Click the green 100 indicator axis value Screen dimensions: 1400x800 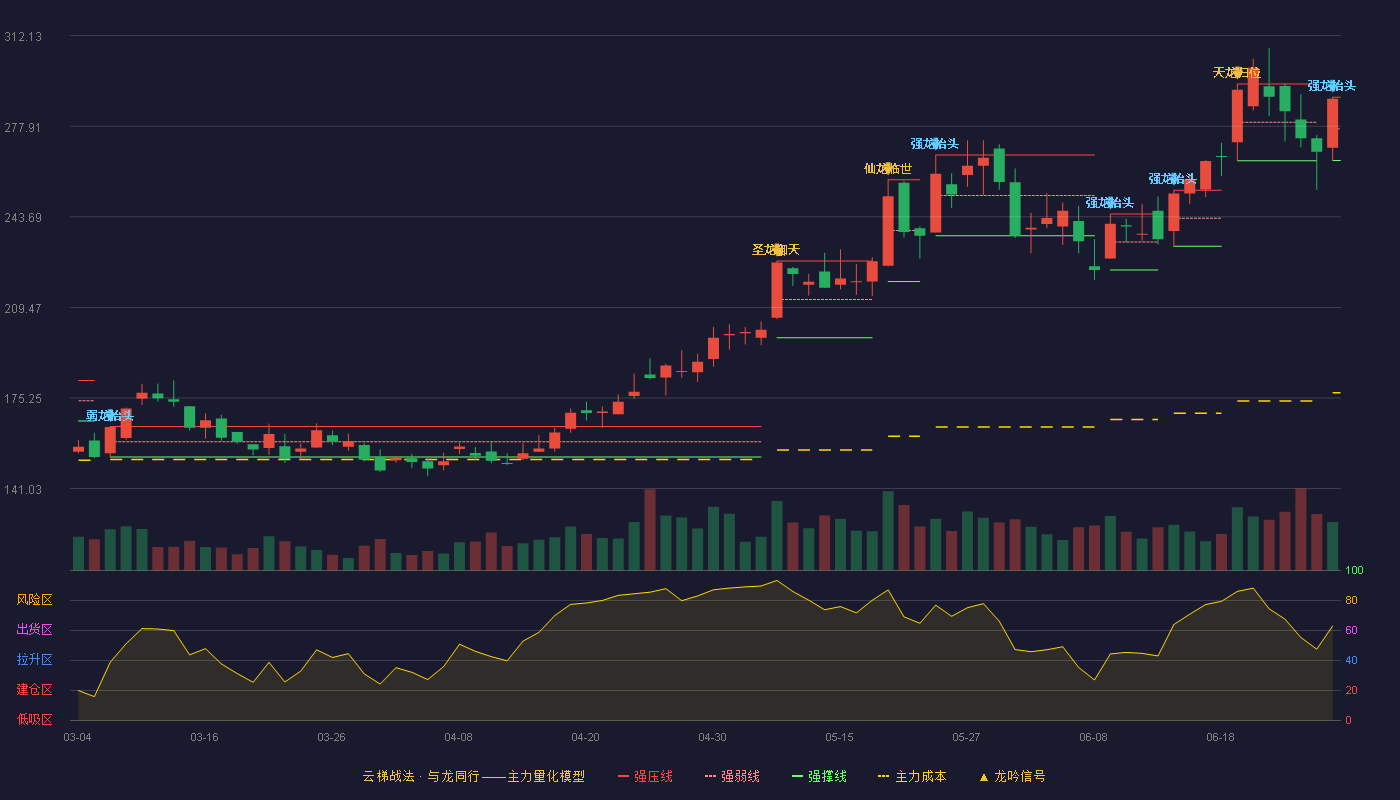click(x=1354, y=570)
